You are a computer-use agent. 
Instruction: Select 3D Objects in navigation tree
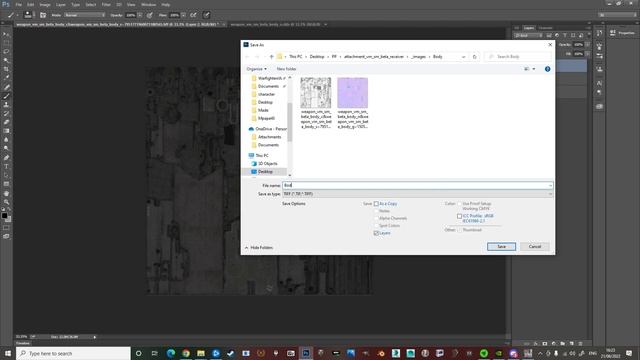pos(267,164)
